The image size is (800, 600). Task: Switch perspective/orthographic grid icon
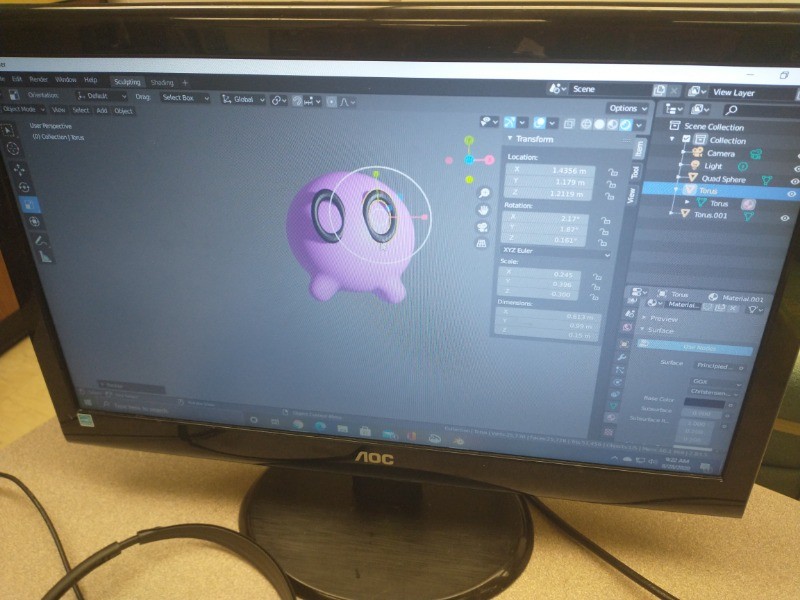pyautogui.click(x=481, y=243)
